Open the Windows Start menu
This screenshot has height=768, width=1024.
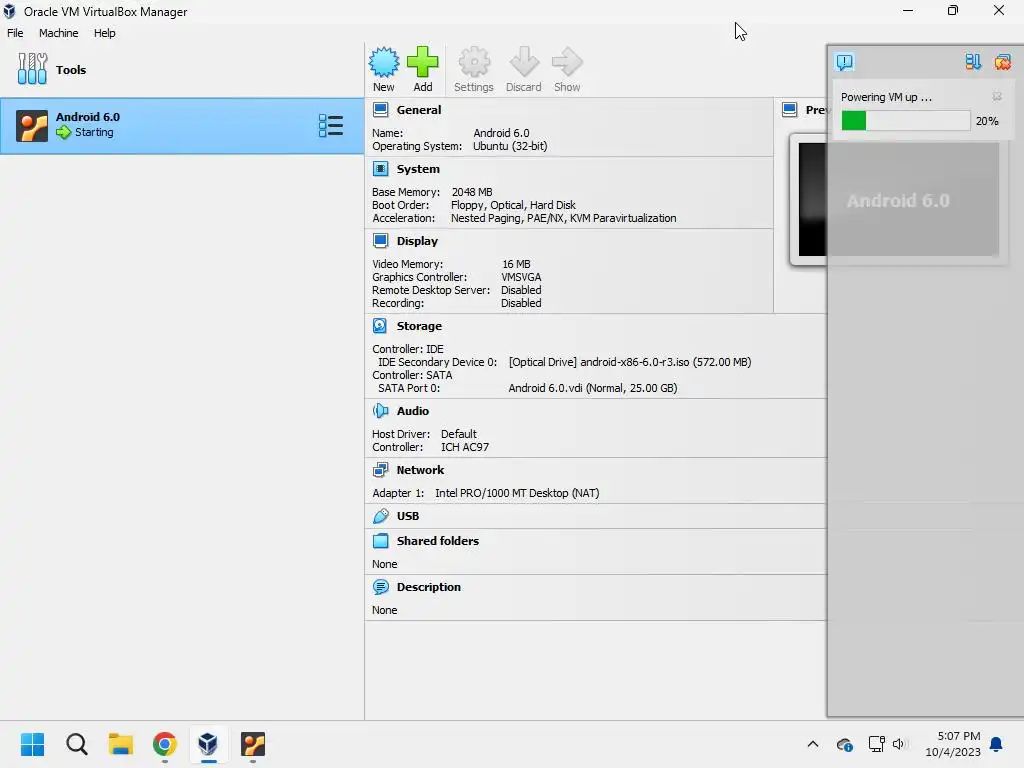pyautogui.click(x=32, y=744)
